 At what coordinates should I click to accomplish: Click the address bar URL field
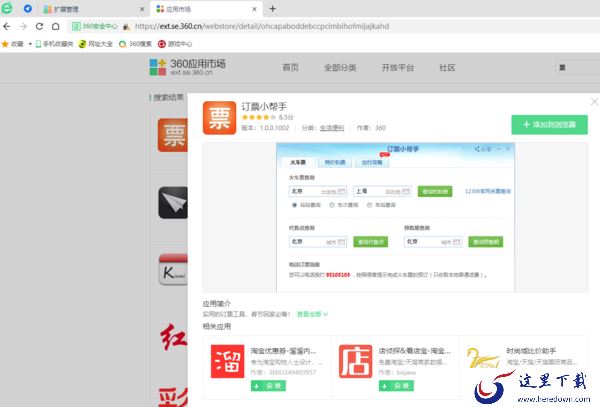tap(262, 26)
